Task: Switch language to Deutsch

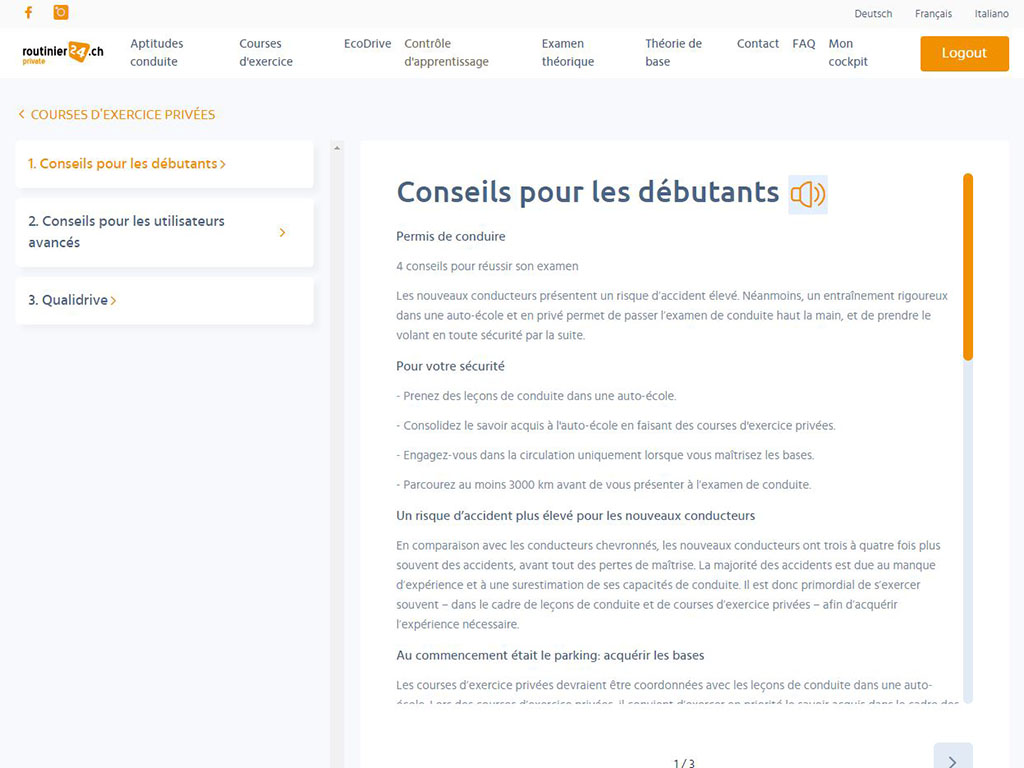Action: 873,14
